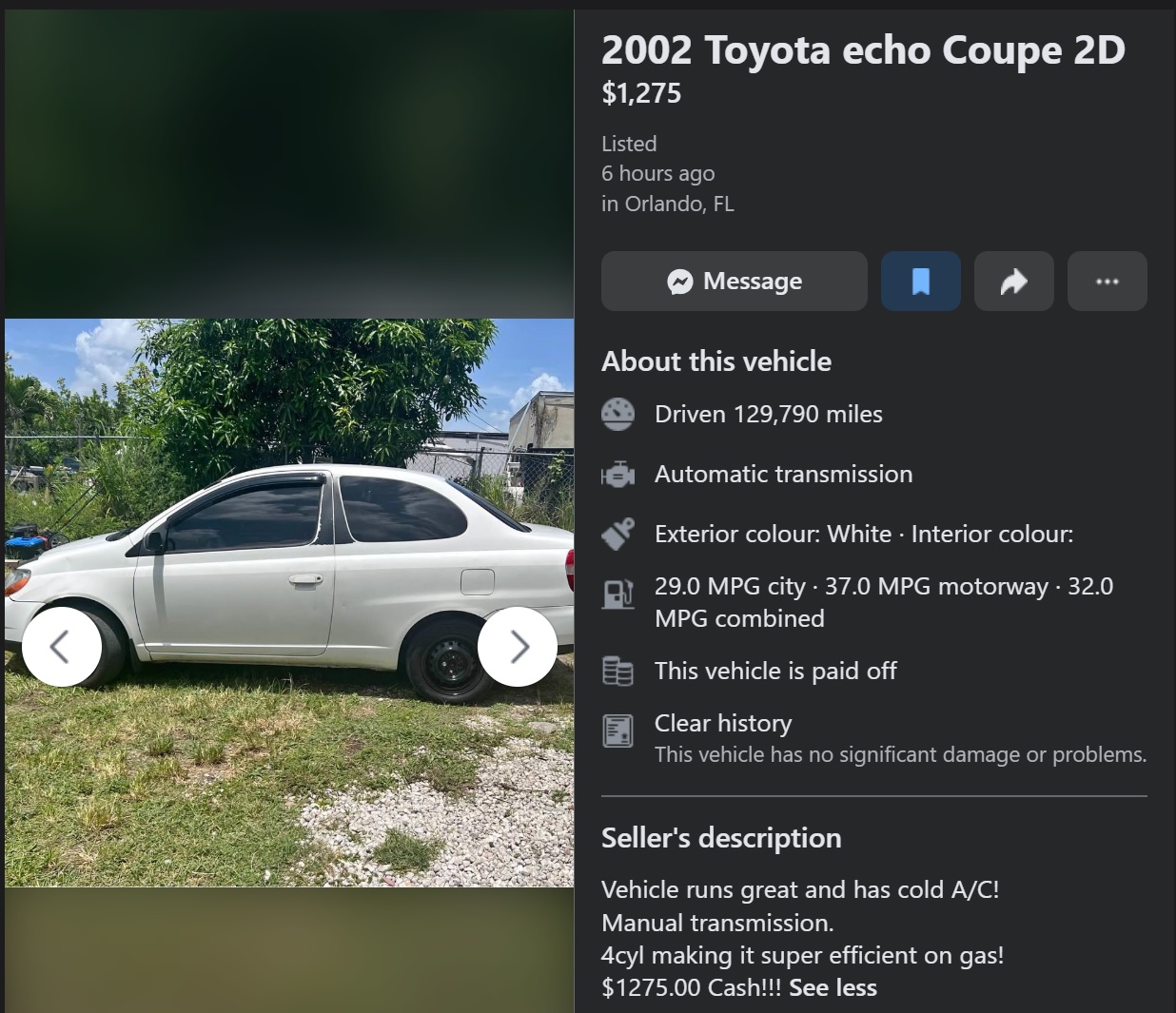Click the Messenger icon in Message button
Image resolution: width=1176 pixels, height=1013 pixels.
point(680,282)
